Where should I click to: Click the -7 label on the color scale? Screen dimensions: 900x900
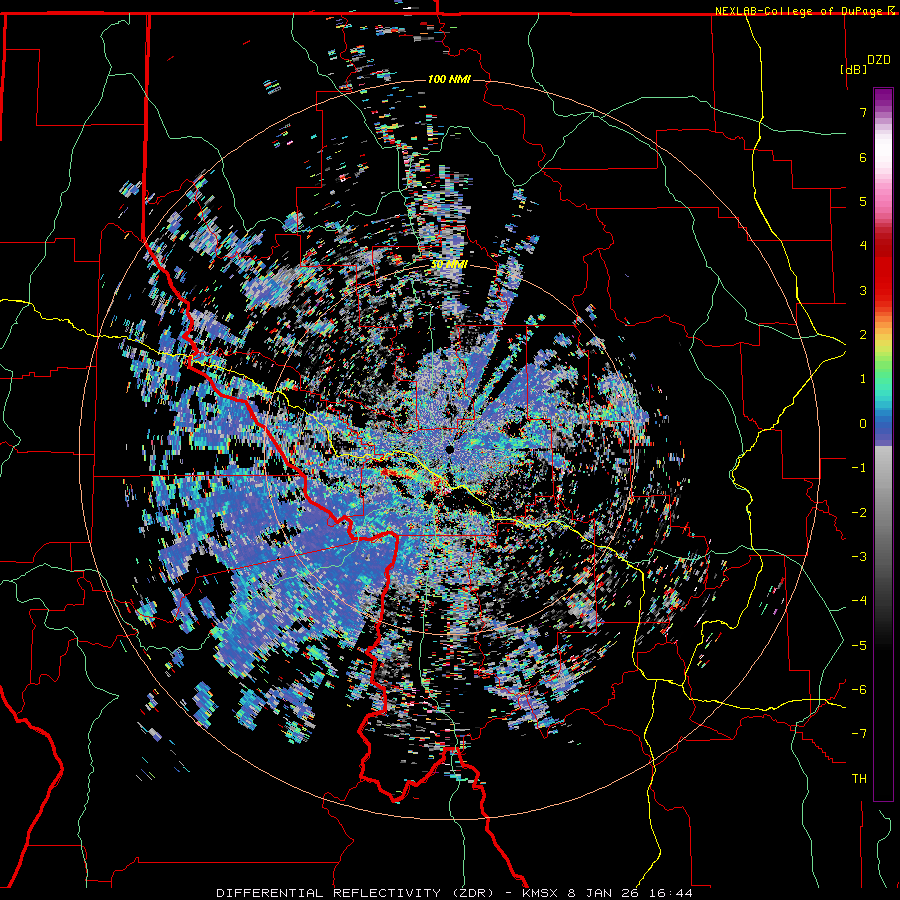coord(859,734)
